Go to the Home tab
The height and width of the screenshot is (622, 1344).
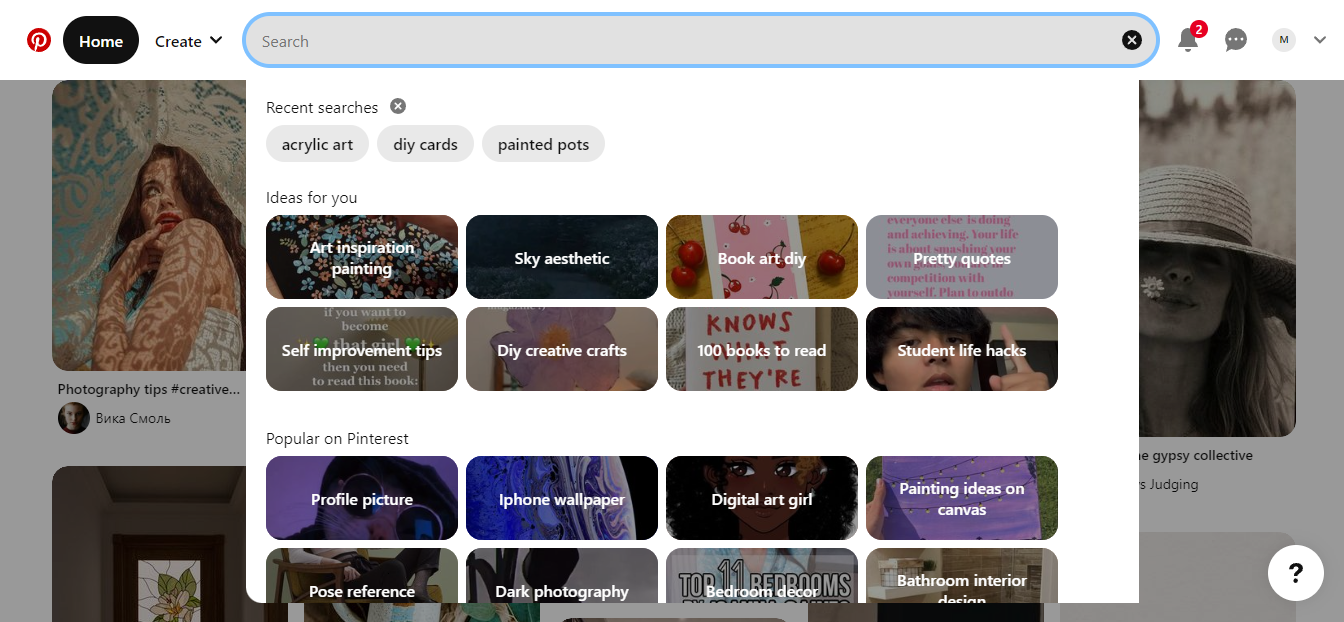[101, 41]
